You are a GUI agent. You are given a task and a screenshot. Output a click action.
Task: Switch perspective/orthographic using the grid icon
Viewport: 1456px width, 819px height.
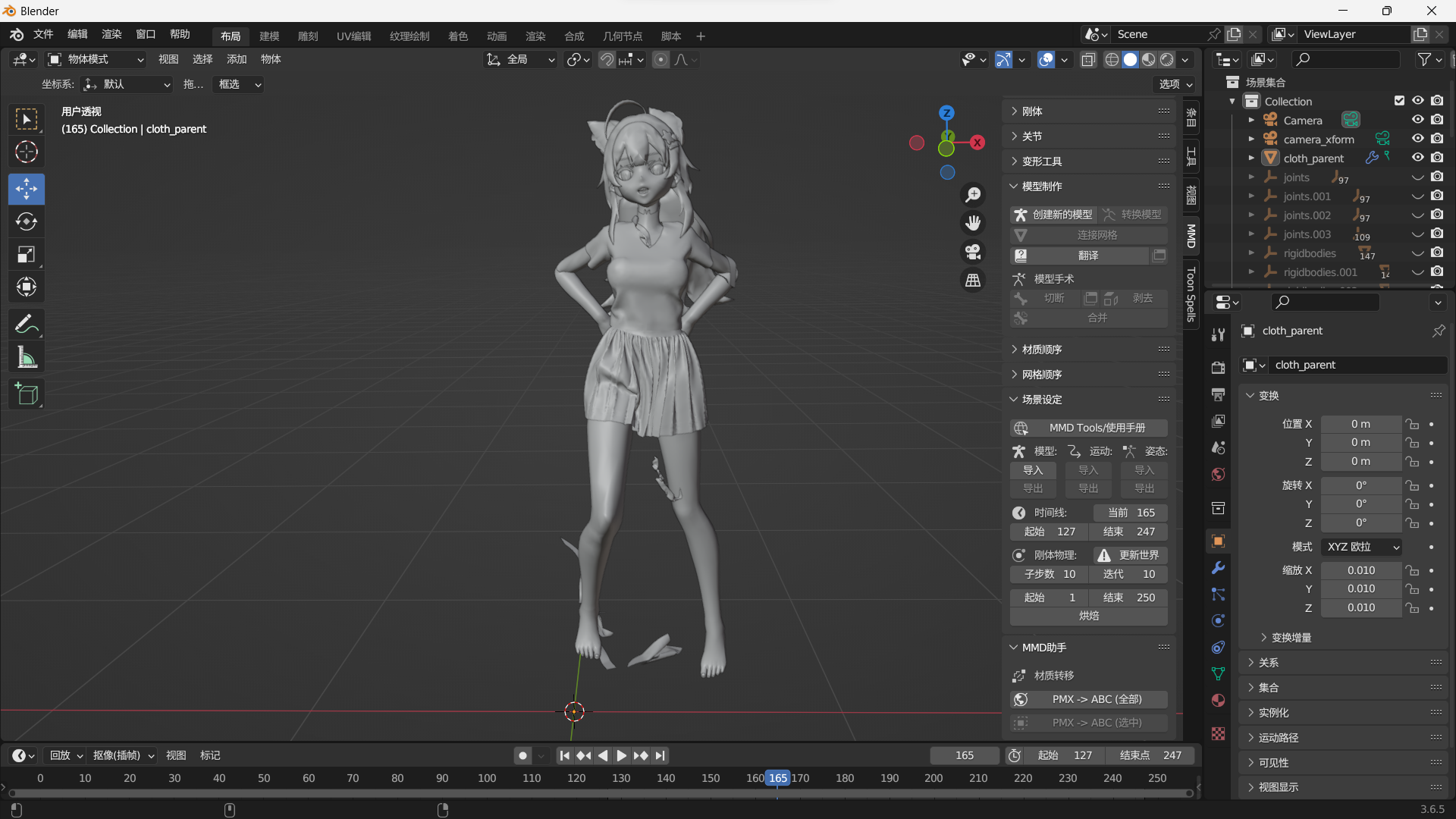(x=973, y=281)
